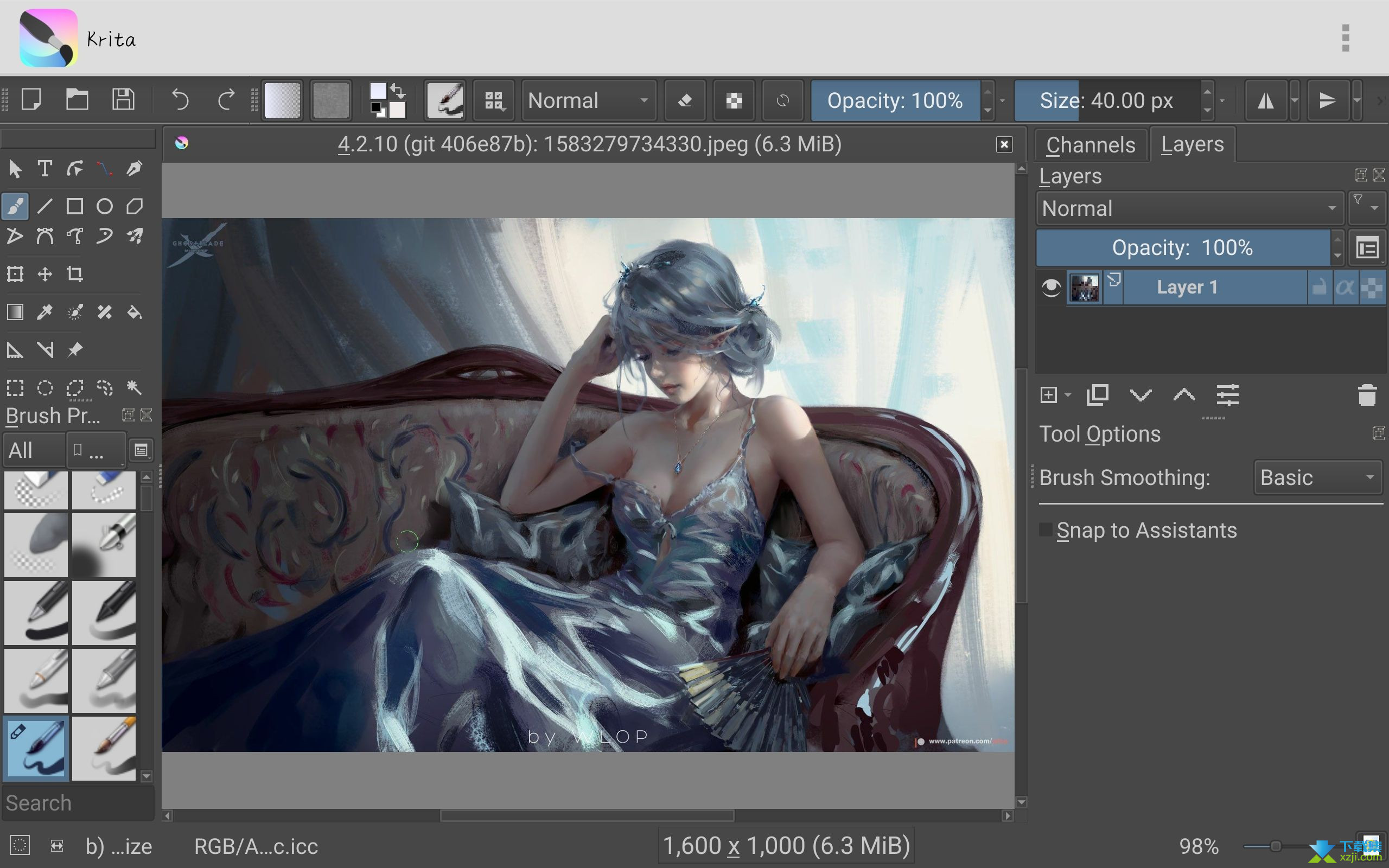Open the Brush Smoothing Basic dropdown
The width and height of the screenshot is (1389, 868).
(x=1318, y=477)
